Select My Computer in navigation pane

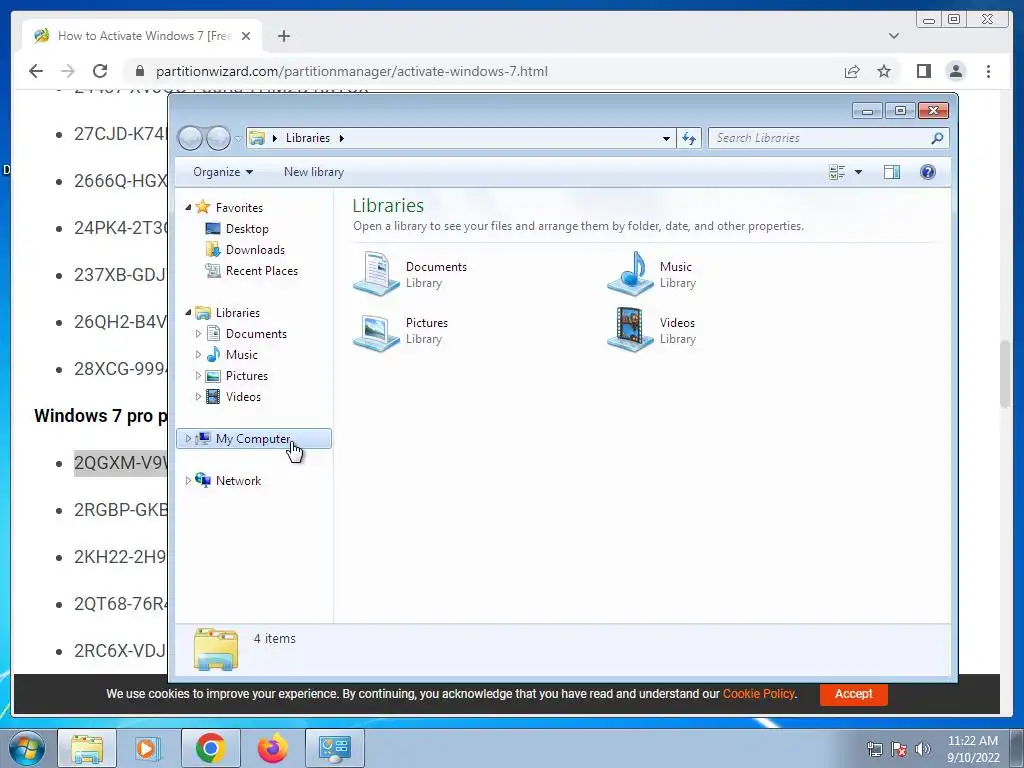[254, 439]
